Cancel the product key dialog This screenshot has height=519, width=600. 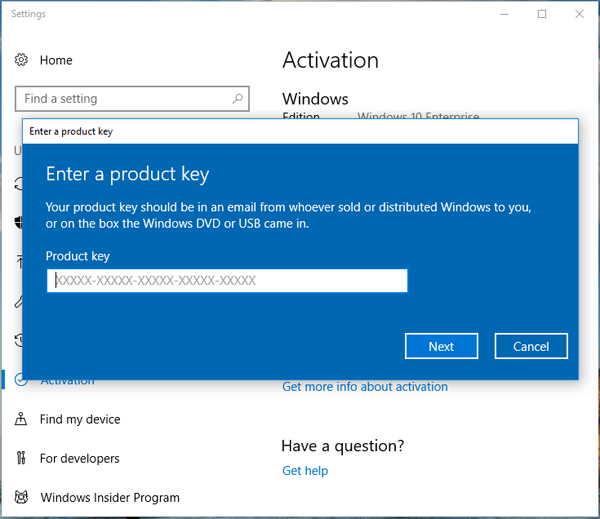531,346
